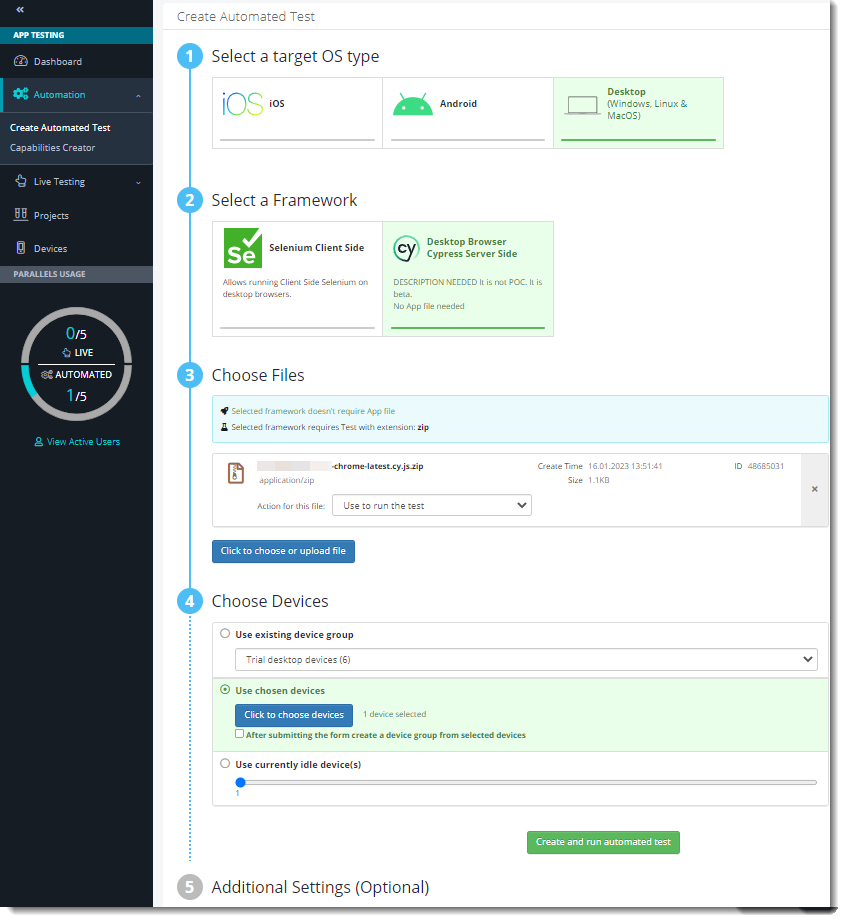Choose the Android robot icon option

pyautogui.click(x=412, y=104)
